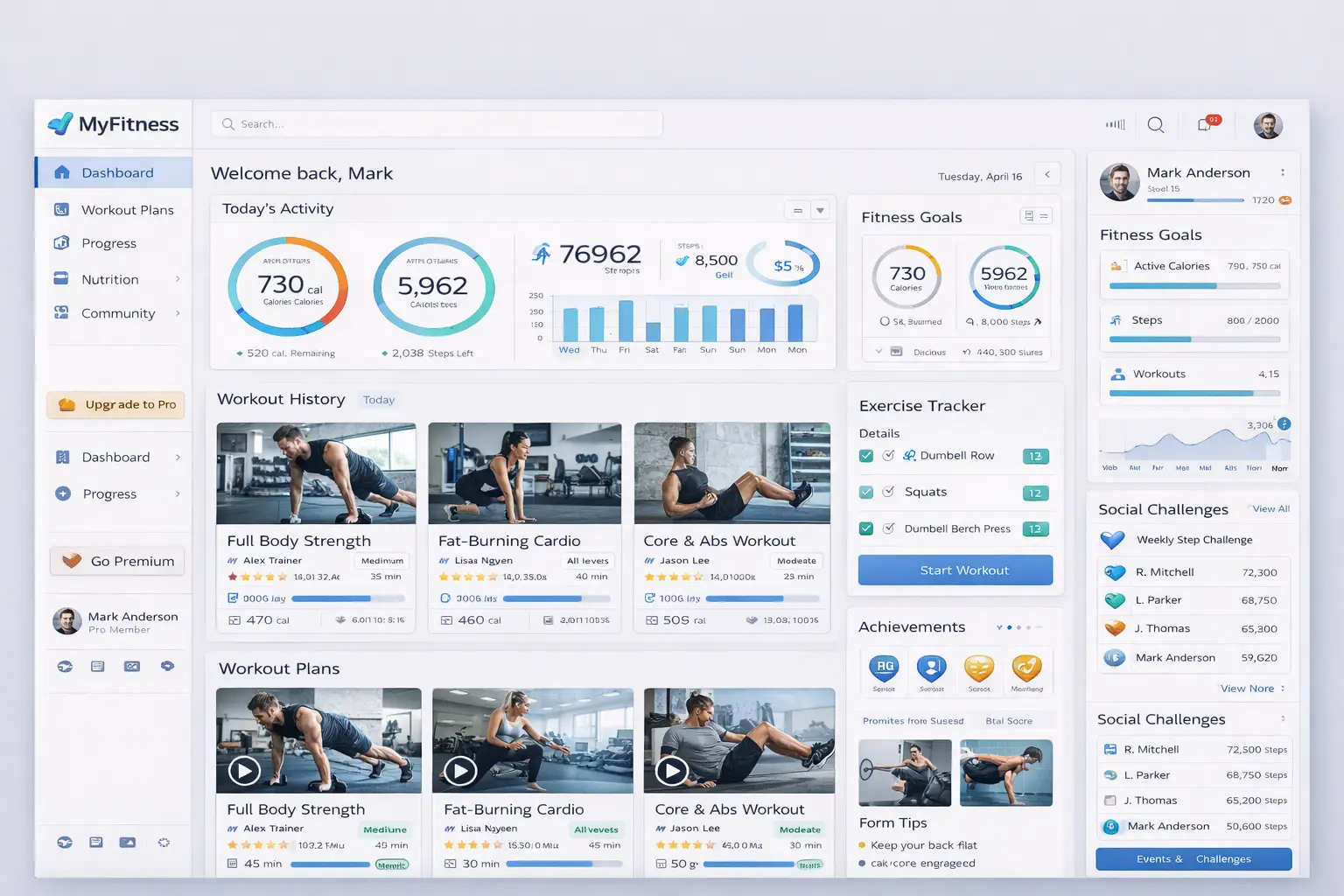Open the Nutrition section icon
Viewport: 1344px width, 896px height.
coord(61,278)
